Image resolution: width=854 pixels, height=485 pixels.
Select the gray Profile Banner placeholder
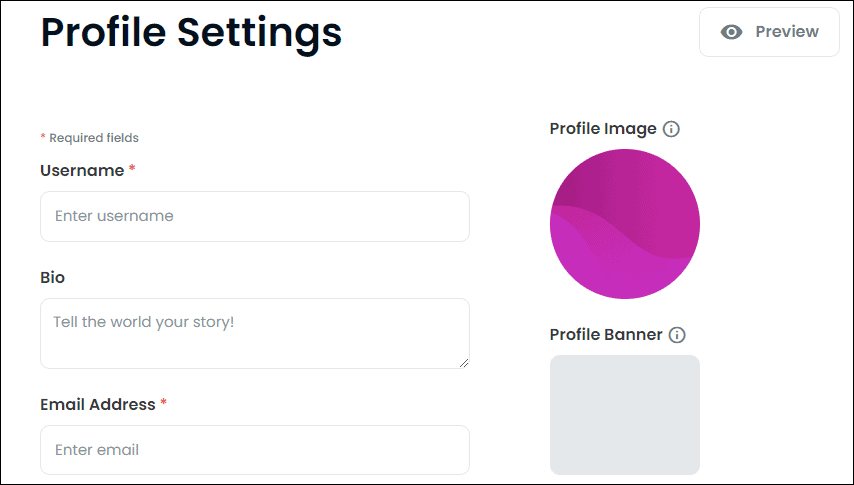coord(625,414)
